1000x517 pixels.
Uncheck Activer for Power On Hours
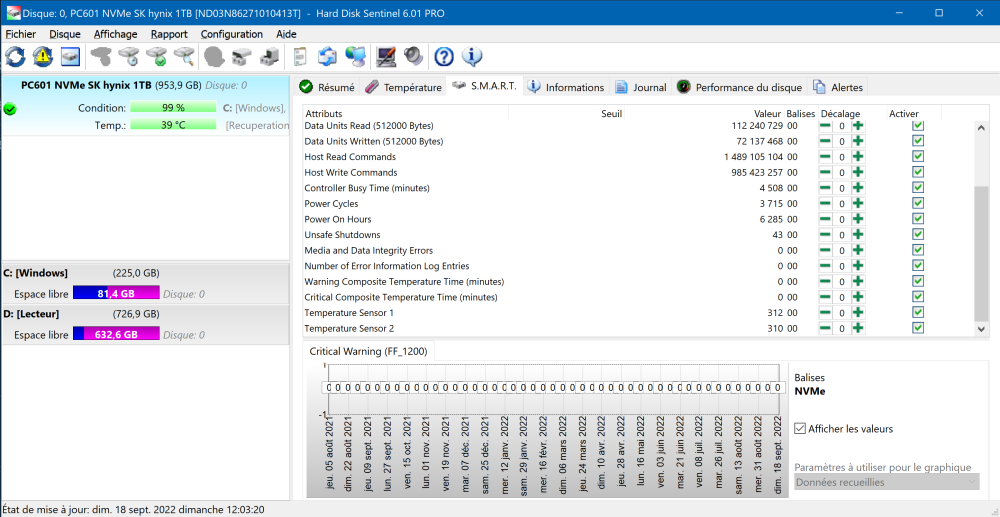(917, 219)
